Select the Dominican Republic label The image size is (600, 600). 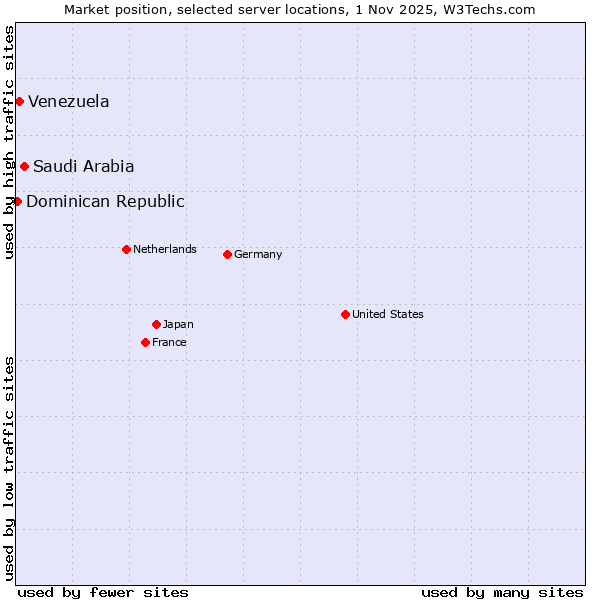105,201
